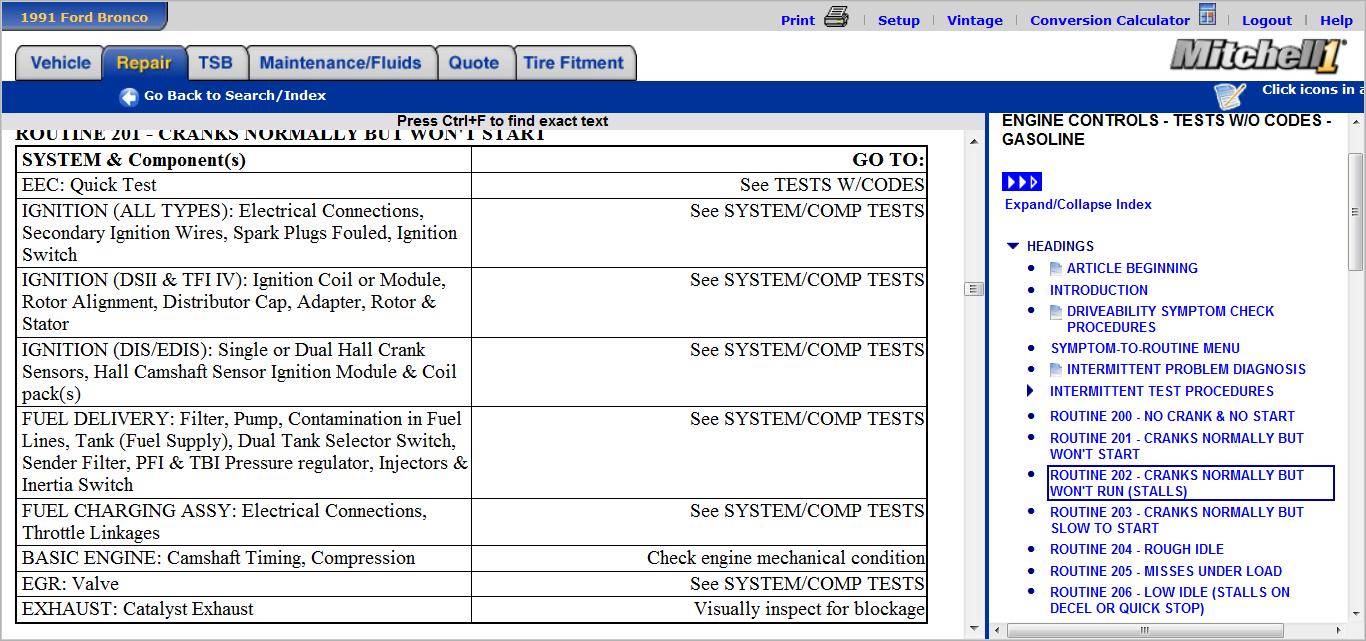
Task: Click the main content vertical scrollbar down arrow
Action: coord(974,629)
